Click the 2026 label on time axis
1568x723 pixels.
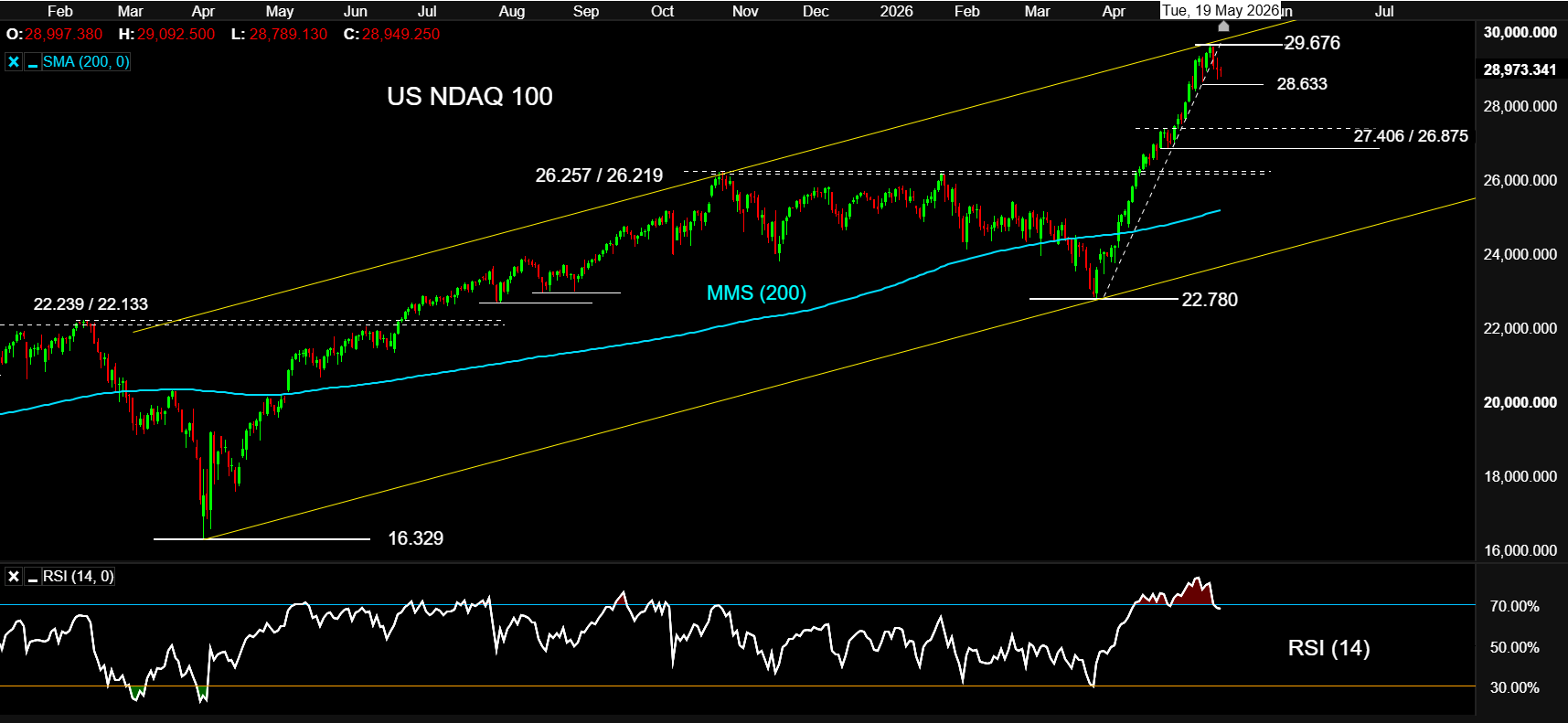pos(896,11)
